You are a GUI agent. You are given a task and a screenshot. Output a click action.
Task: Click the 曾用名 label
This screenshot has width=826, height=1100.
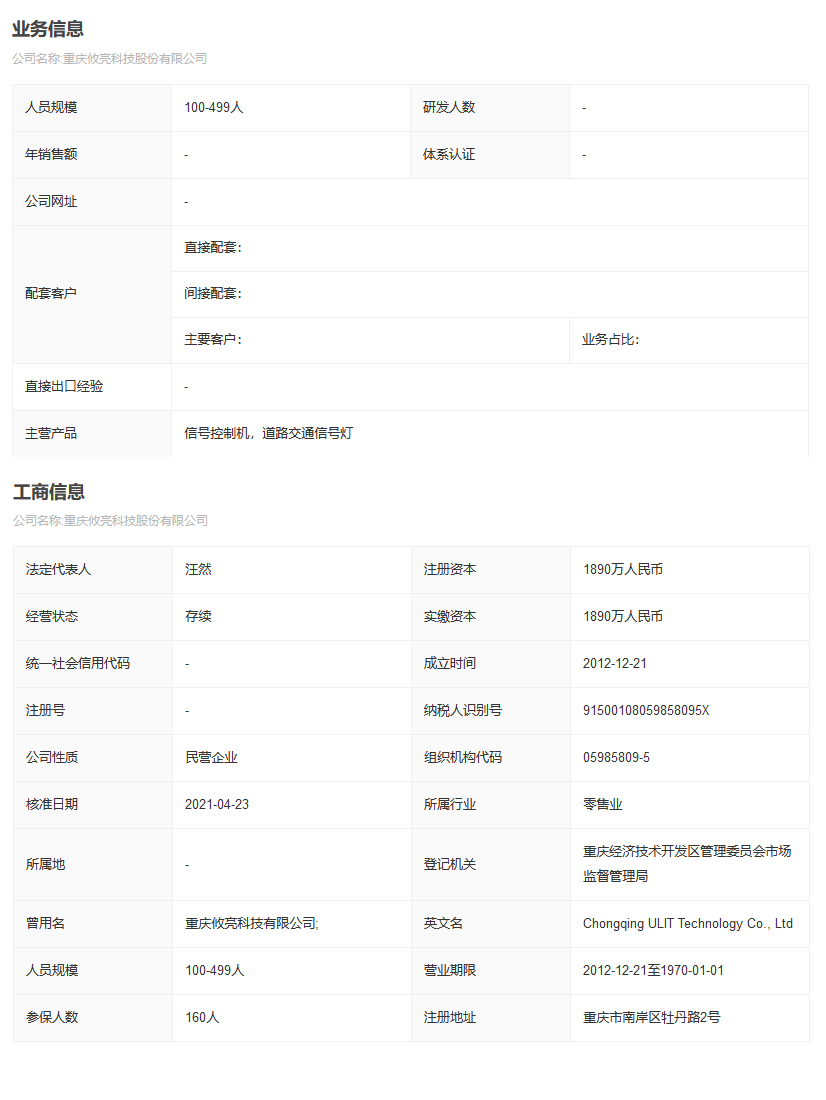46,924
